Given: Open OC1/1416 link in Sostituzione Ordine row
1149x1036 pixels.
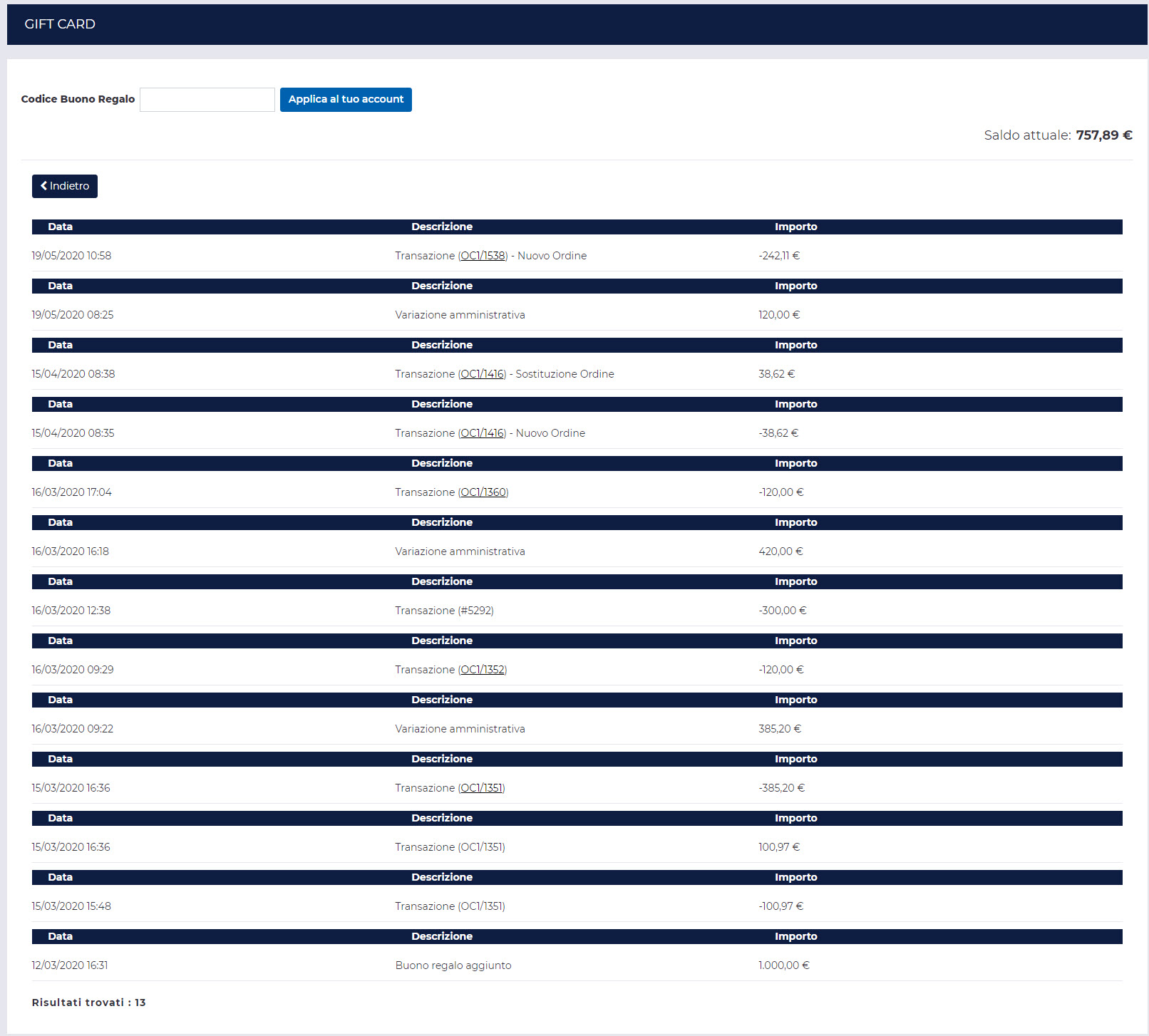Looking at the screenshot, I should (x=483, y=374).
